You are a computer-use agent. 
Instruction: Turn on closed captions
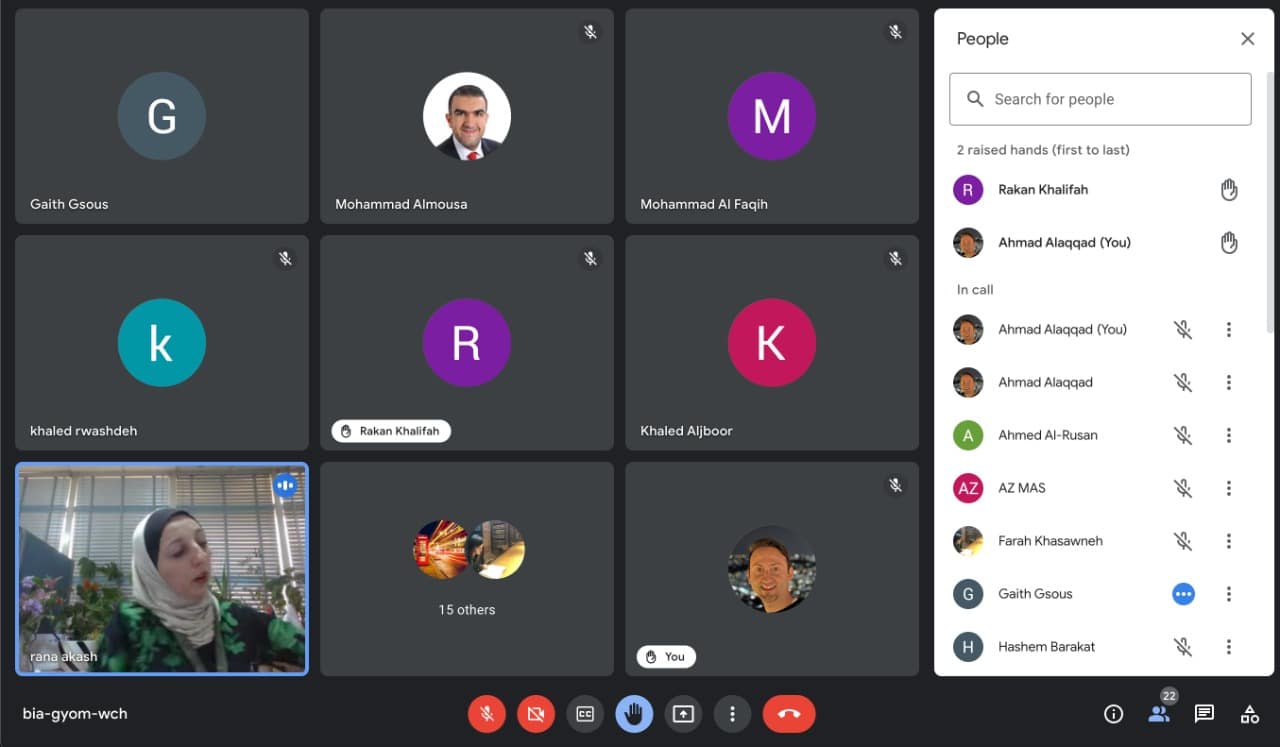click(585, 714)
